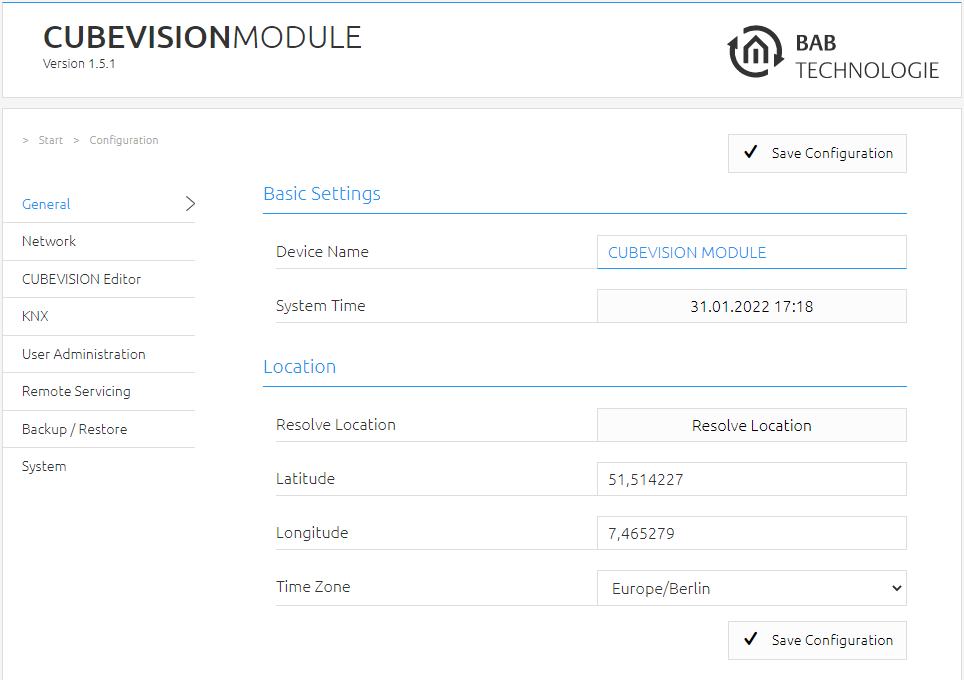The width and height of the screenshot is (964, 680).
Task: Select Remote Servicing in sidebar
Action: (99, 392)
